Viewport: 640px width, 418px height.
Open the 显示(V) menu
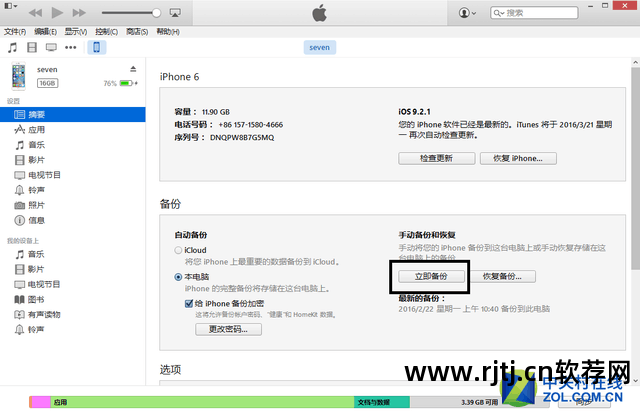[x=76, y=31]
